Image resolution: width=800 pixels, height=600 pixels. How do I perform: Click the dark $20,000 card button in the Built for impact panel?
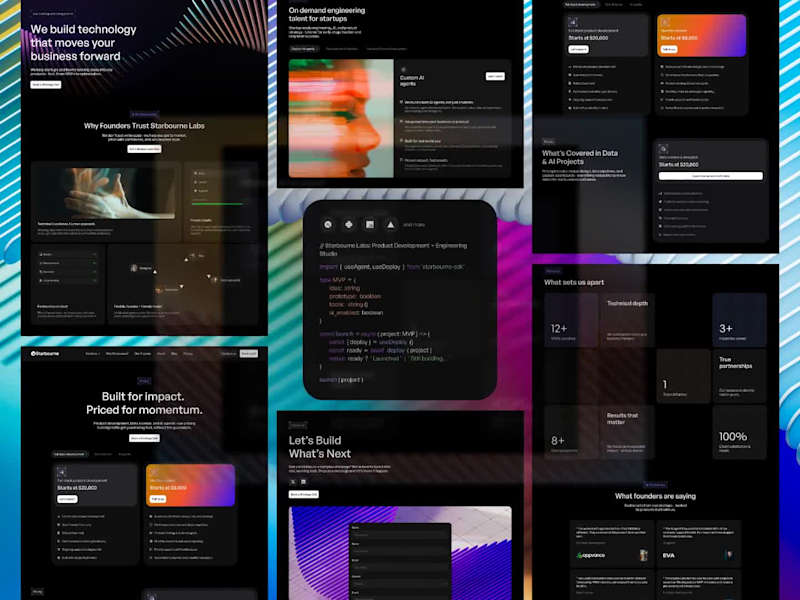67,499
